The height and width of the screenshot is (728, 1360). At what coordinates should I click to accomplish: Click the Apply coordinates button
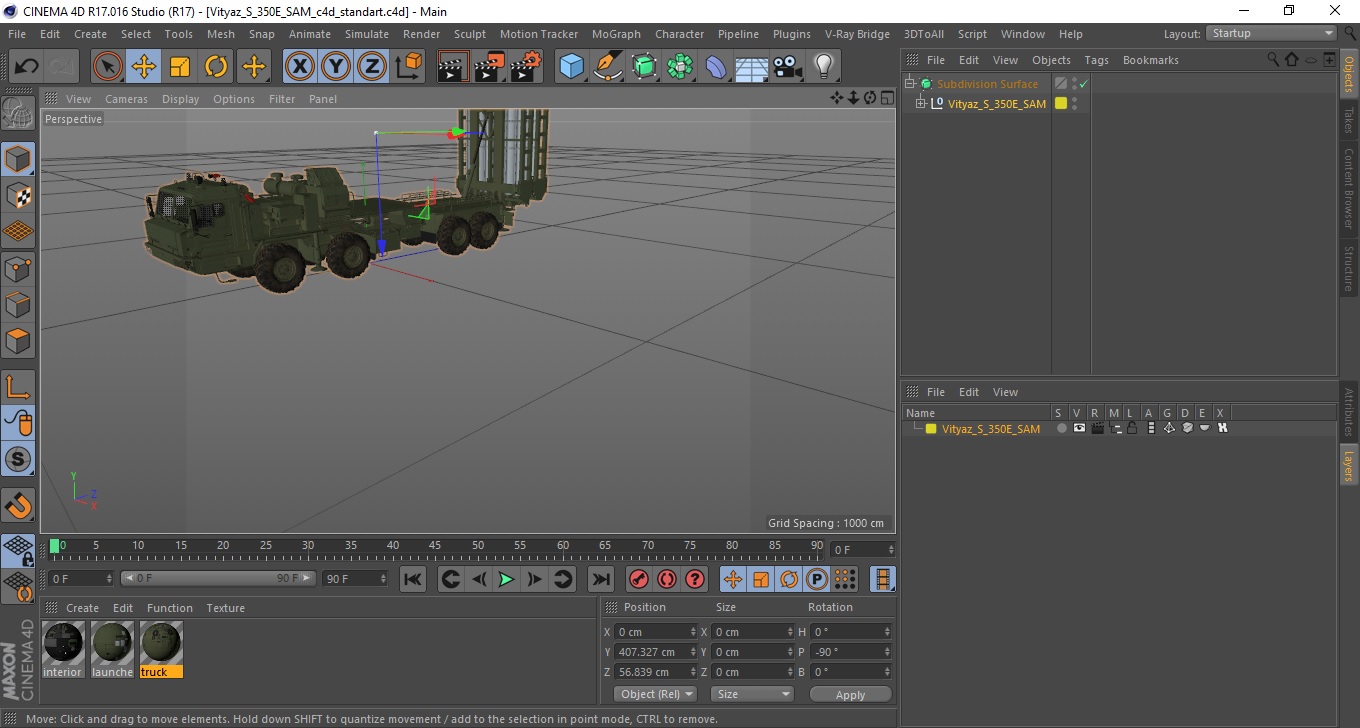(x=850, y=694)
